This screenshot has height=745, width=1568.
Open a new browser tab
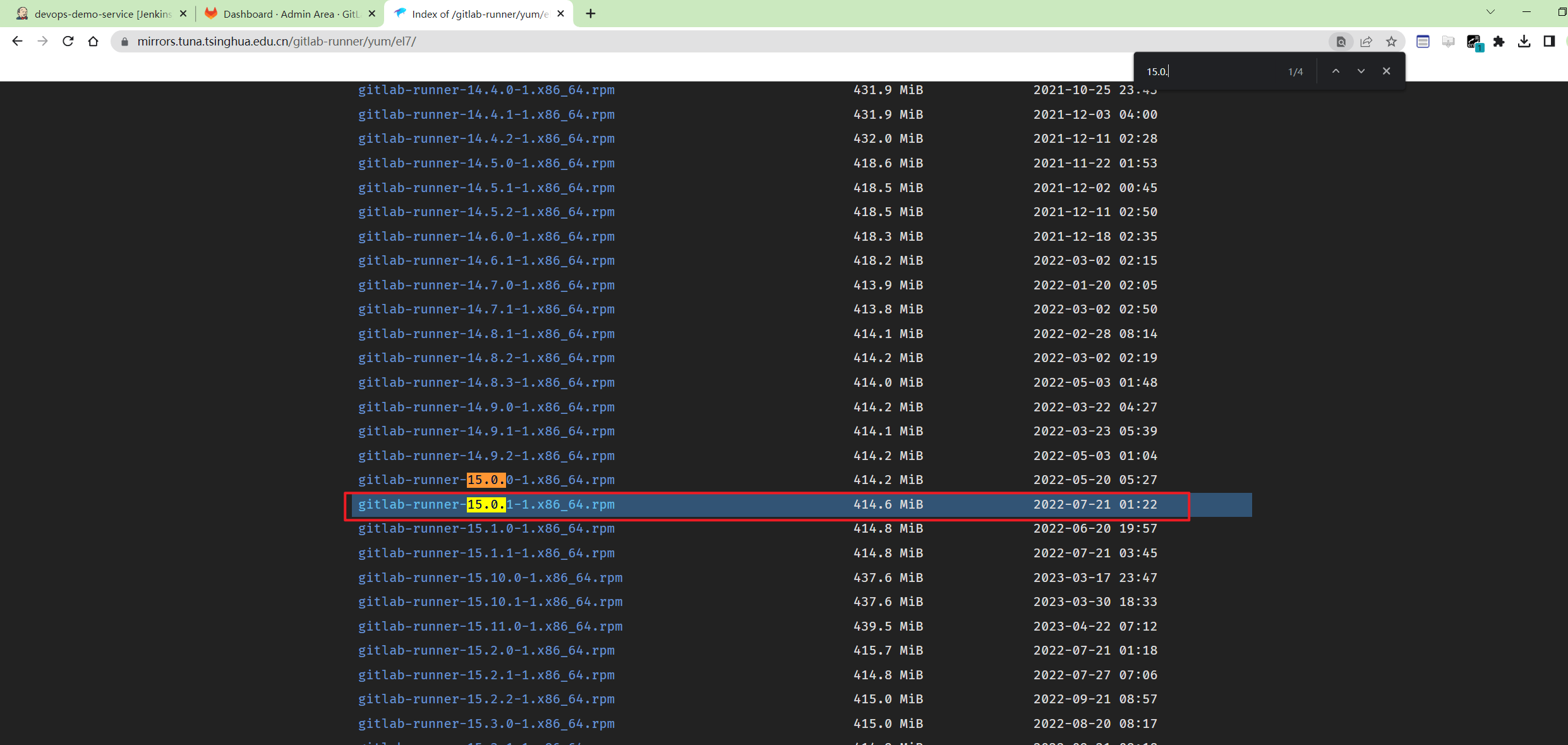(x=591, y=13)
